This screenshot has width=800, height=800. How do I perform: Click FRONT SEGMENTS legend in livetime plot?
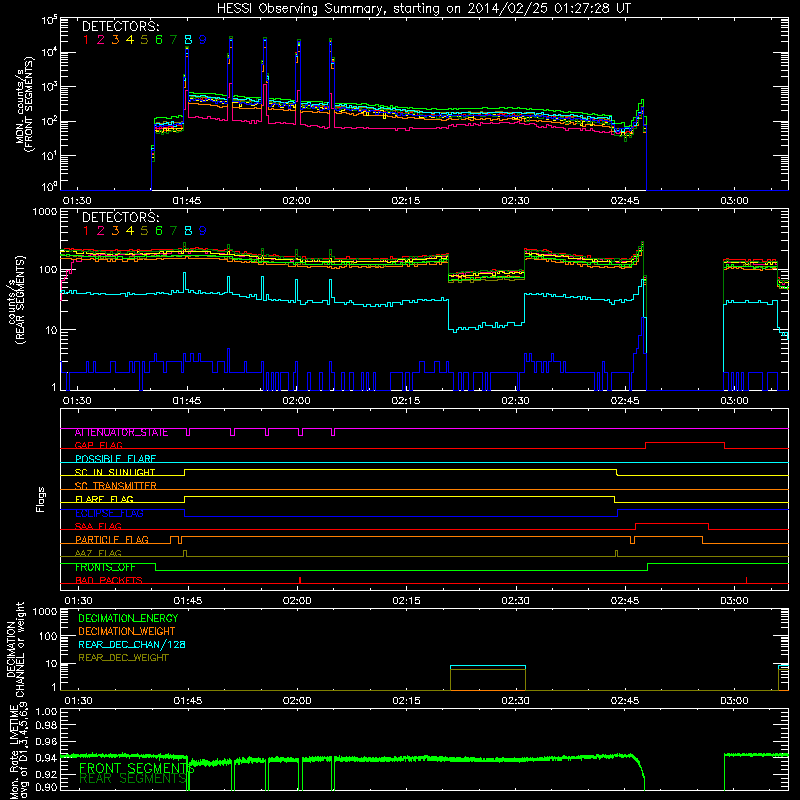pos(136,768)
